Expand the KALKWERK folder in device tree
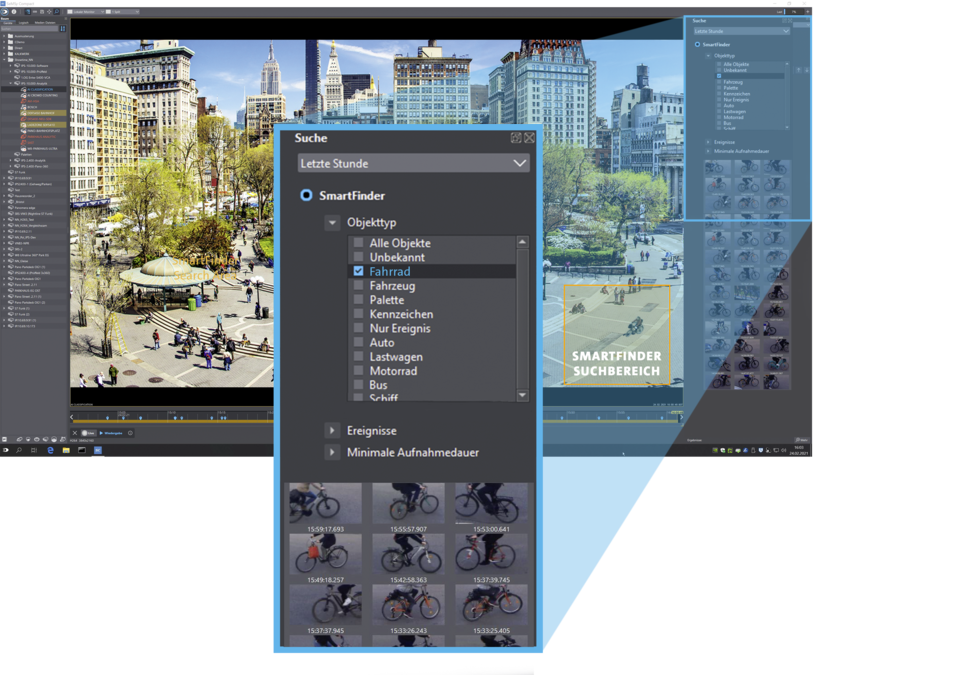The width and height of the screenshot is (955, 675). (4, 54)
